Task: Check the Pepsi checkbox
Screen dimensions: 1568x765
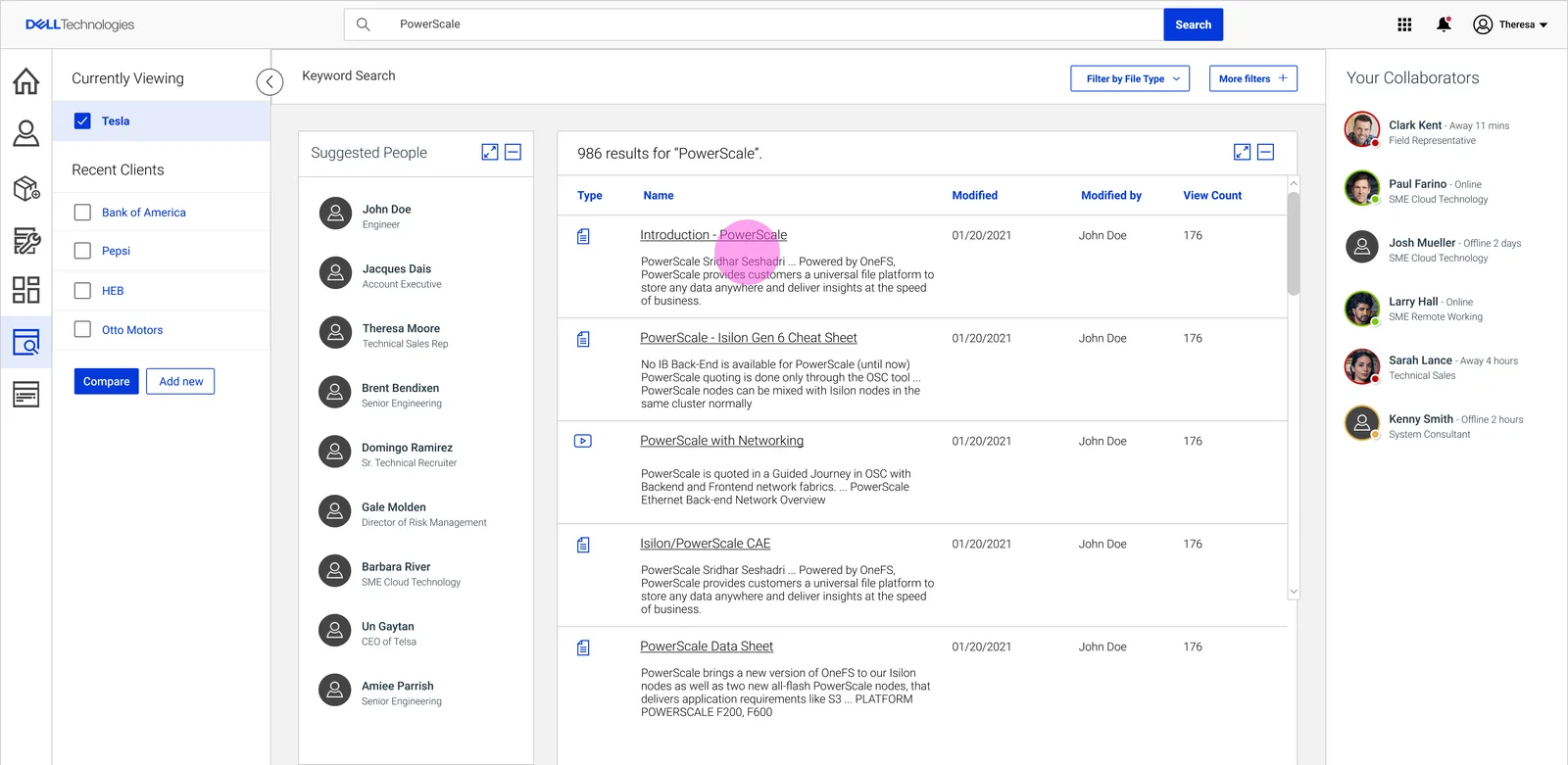Action: (82, 251)
